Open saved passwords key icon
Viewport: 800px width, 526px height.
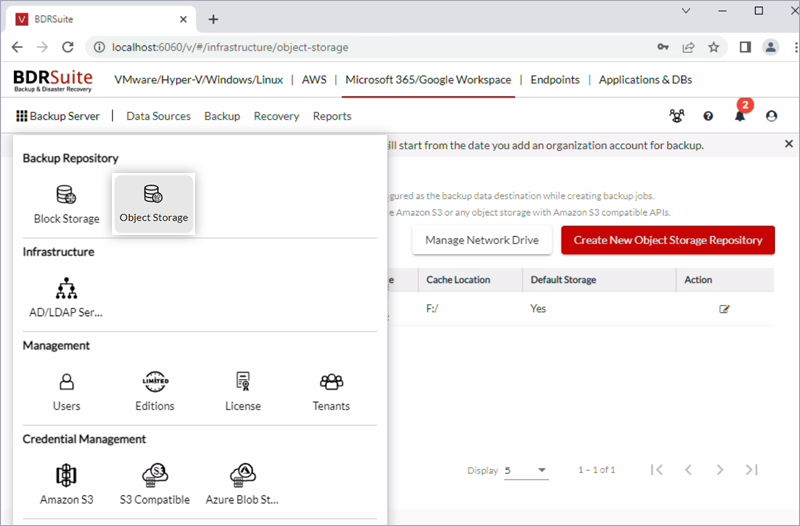pos(663,47)
